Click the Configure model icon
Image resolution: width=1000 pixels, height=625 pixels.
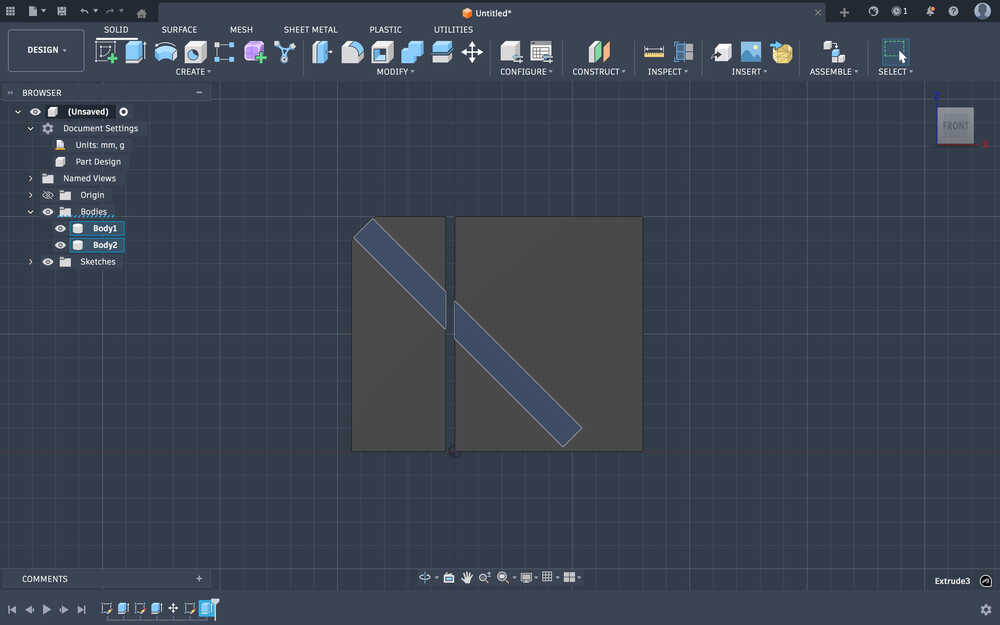point(511,52)
